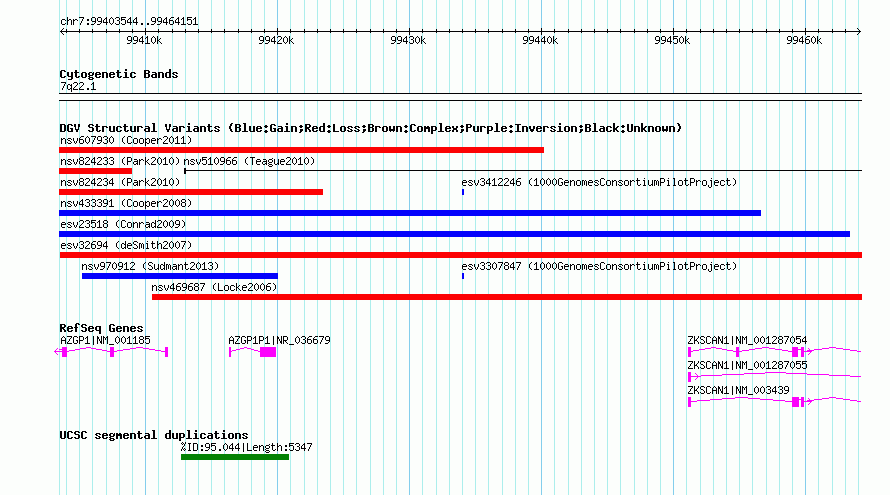Click the nsv510966 (Teague2010) label

point(249,161)
